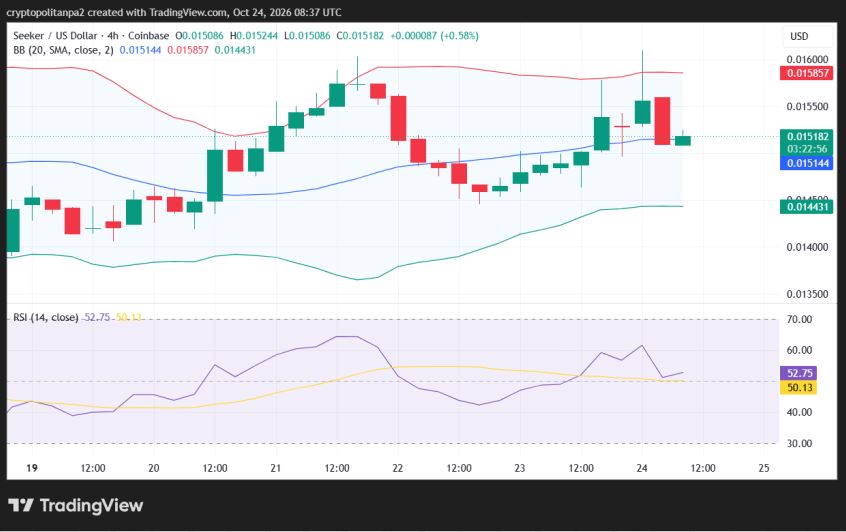Click the latest green candle on Oct 24
This screenshot has width=846, height=532.
pos(683,140)
